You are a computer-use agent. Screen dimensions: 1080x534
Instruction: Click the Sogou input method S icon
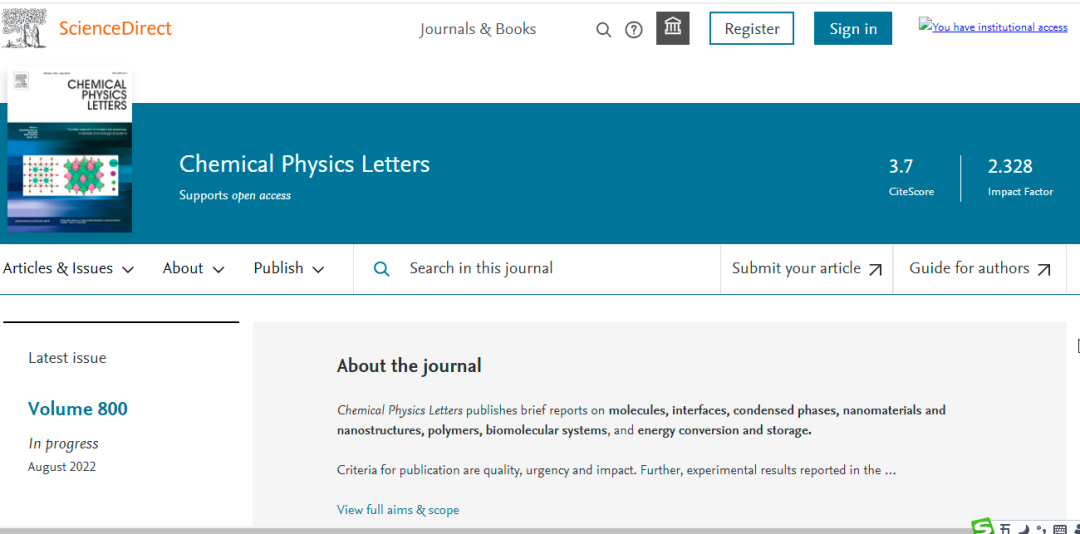tap(982, 527)
